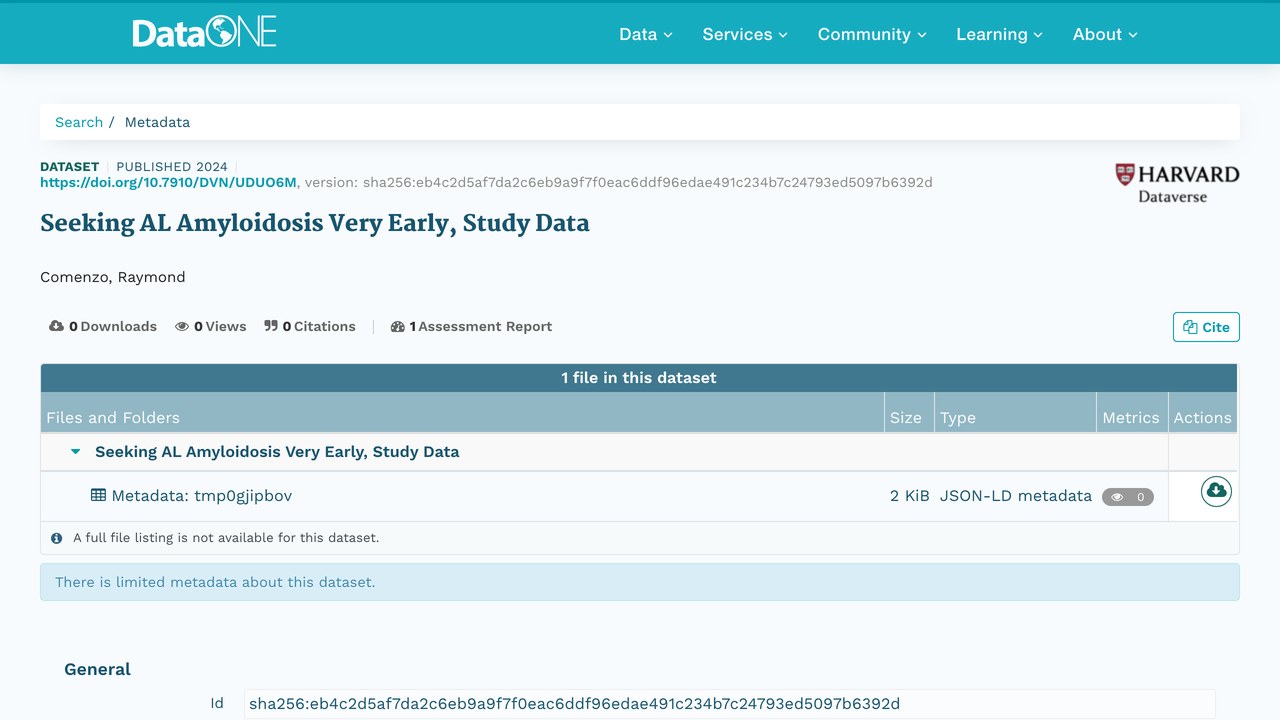This screenshot has width=1280, height=720.
Task: Click the info icon next to full file listing note
Action: point(57,538)
